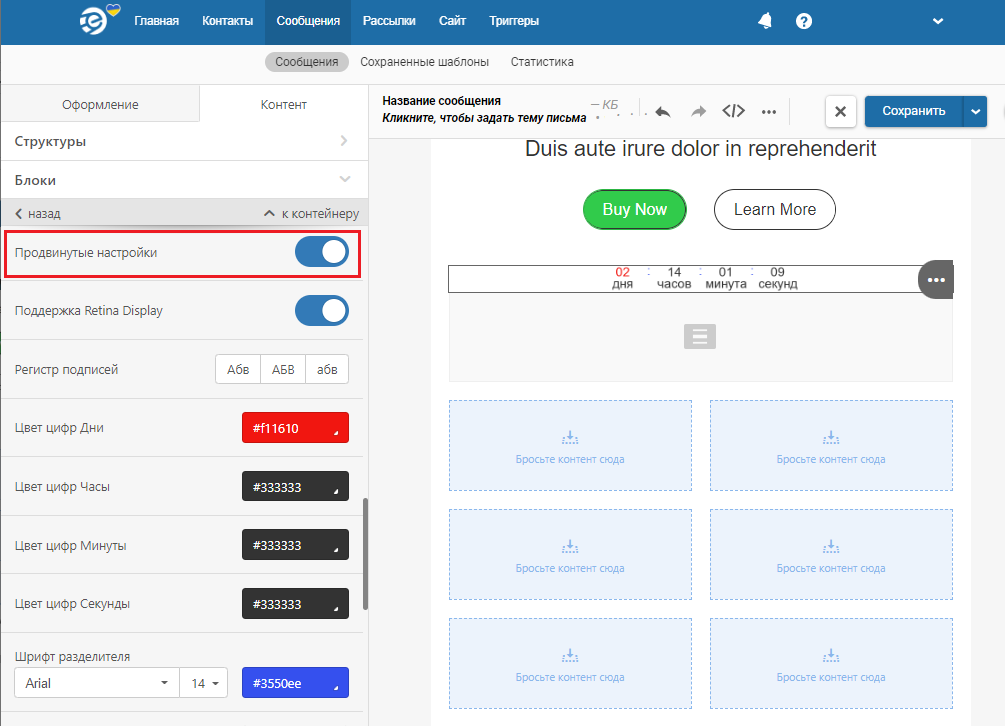Image resolution: width=1005 pixels, height=726 pixels.
Task: Click the eSputnik logo
Action: (100, 21)
